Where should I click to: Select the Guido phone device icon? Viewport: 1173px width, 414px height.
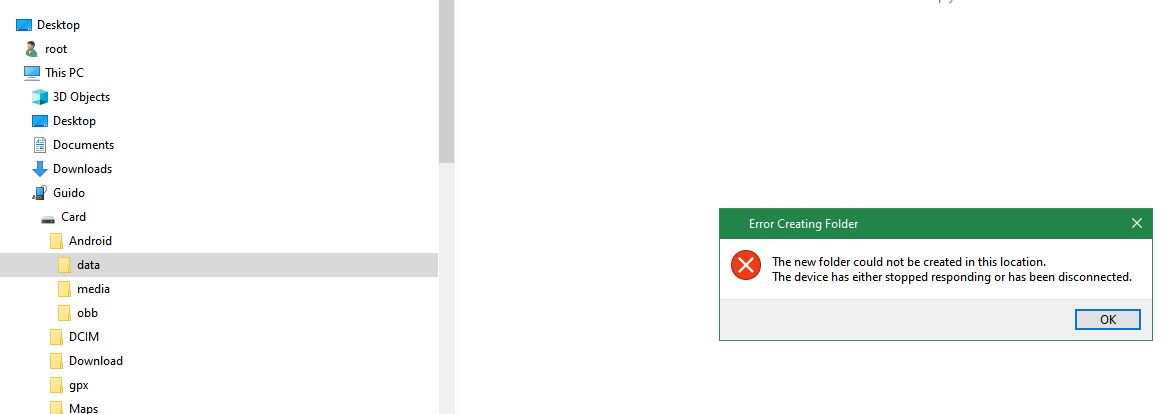tap(40, 193)
